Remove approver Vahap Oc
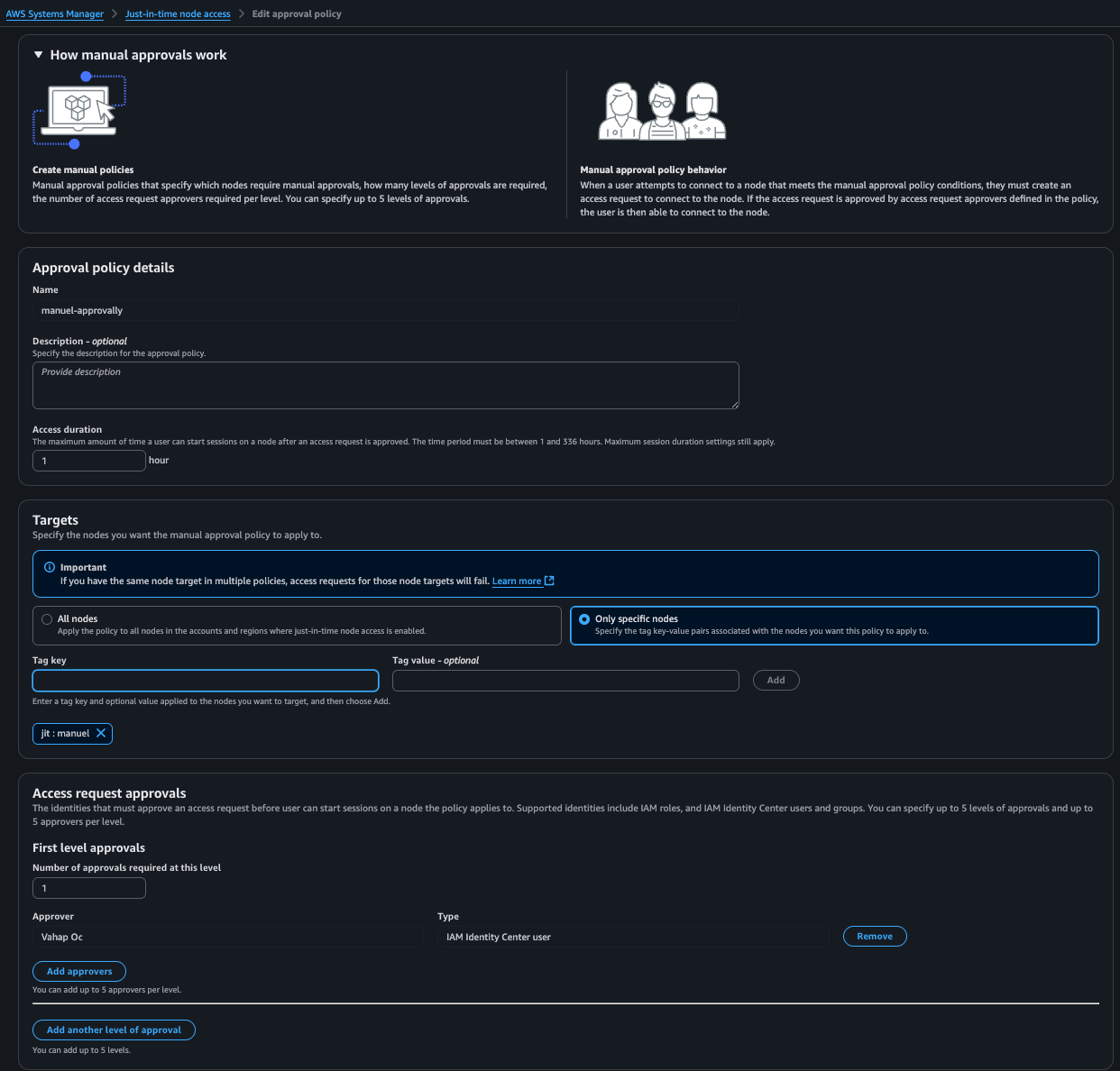This screenshot has width=1120, height=1071. click(874, 937)
